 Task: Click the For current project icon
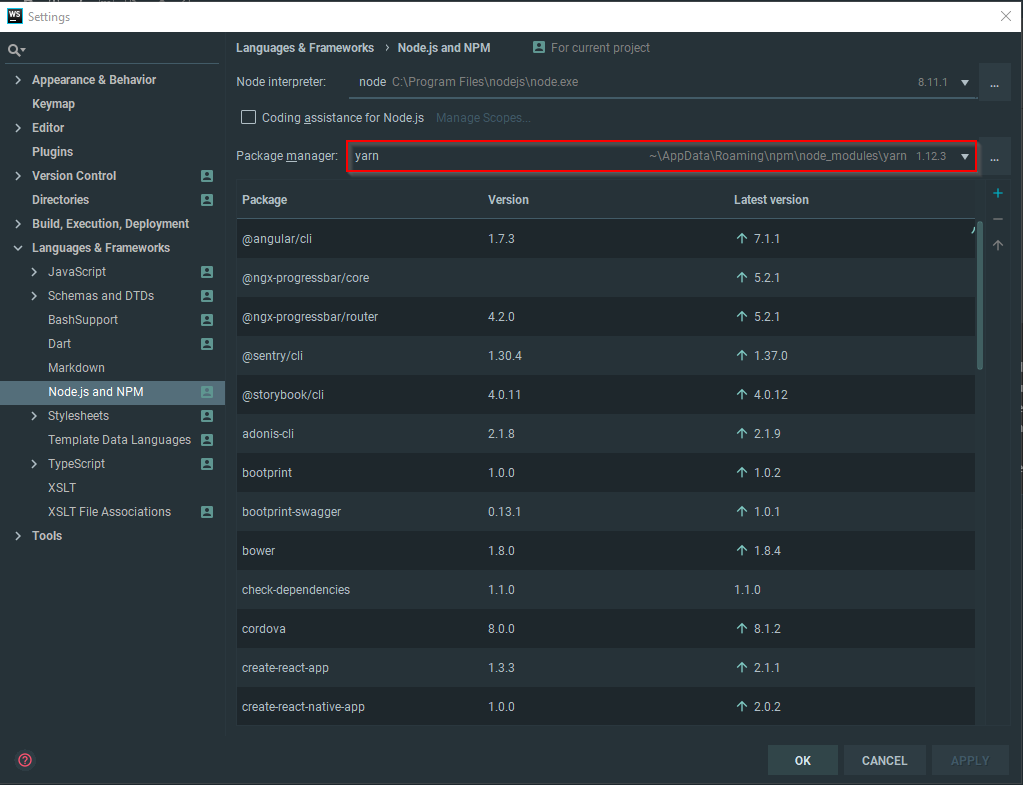[x=538, y=47]
